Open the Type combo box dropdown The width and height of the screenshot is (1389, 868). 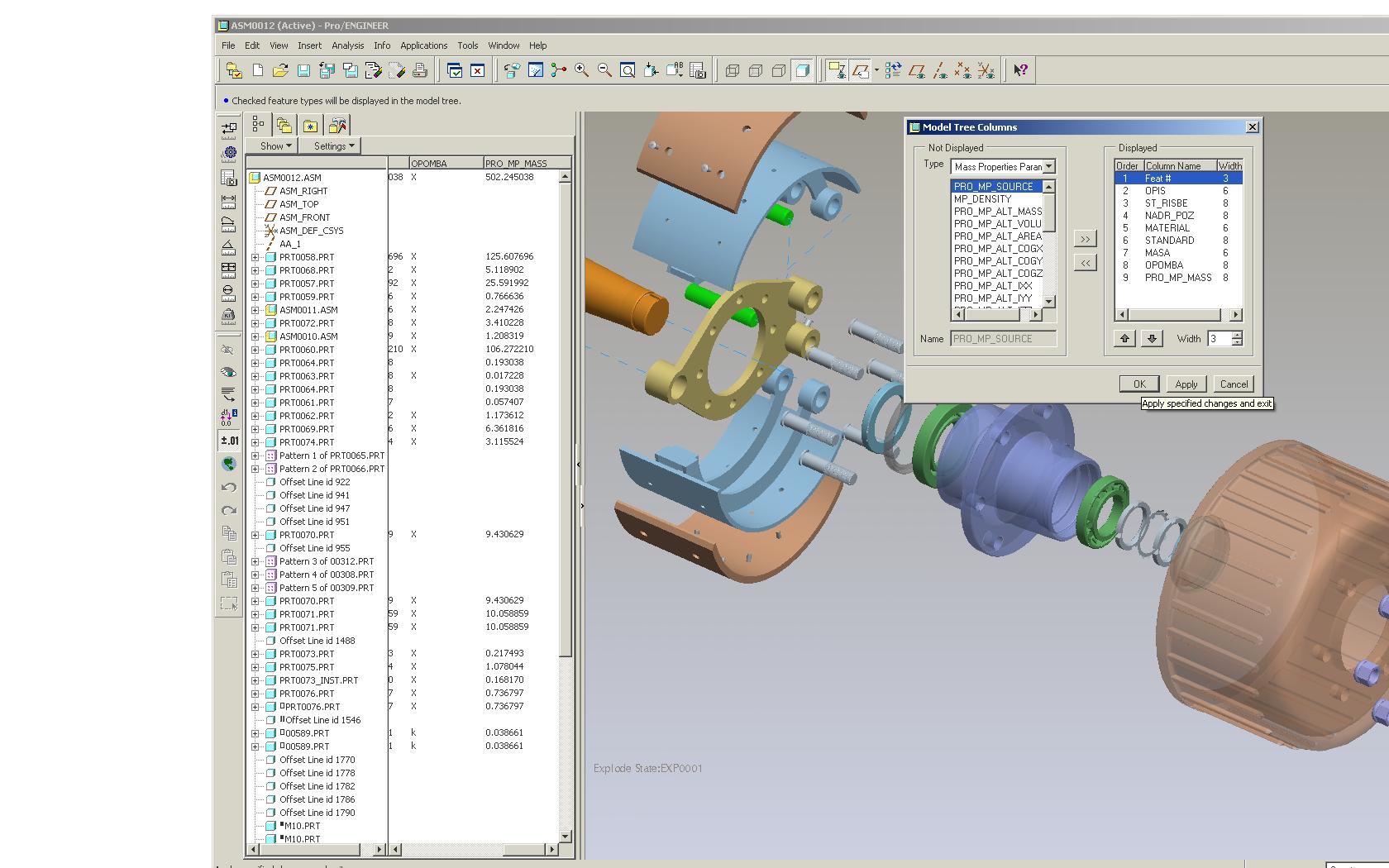pos(1048,167)
